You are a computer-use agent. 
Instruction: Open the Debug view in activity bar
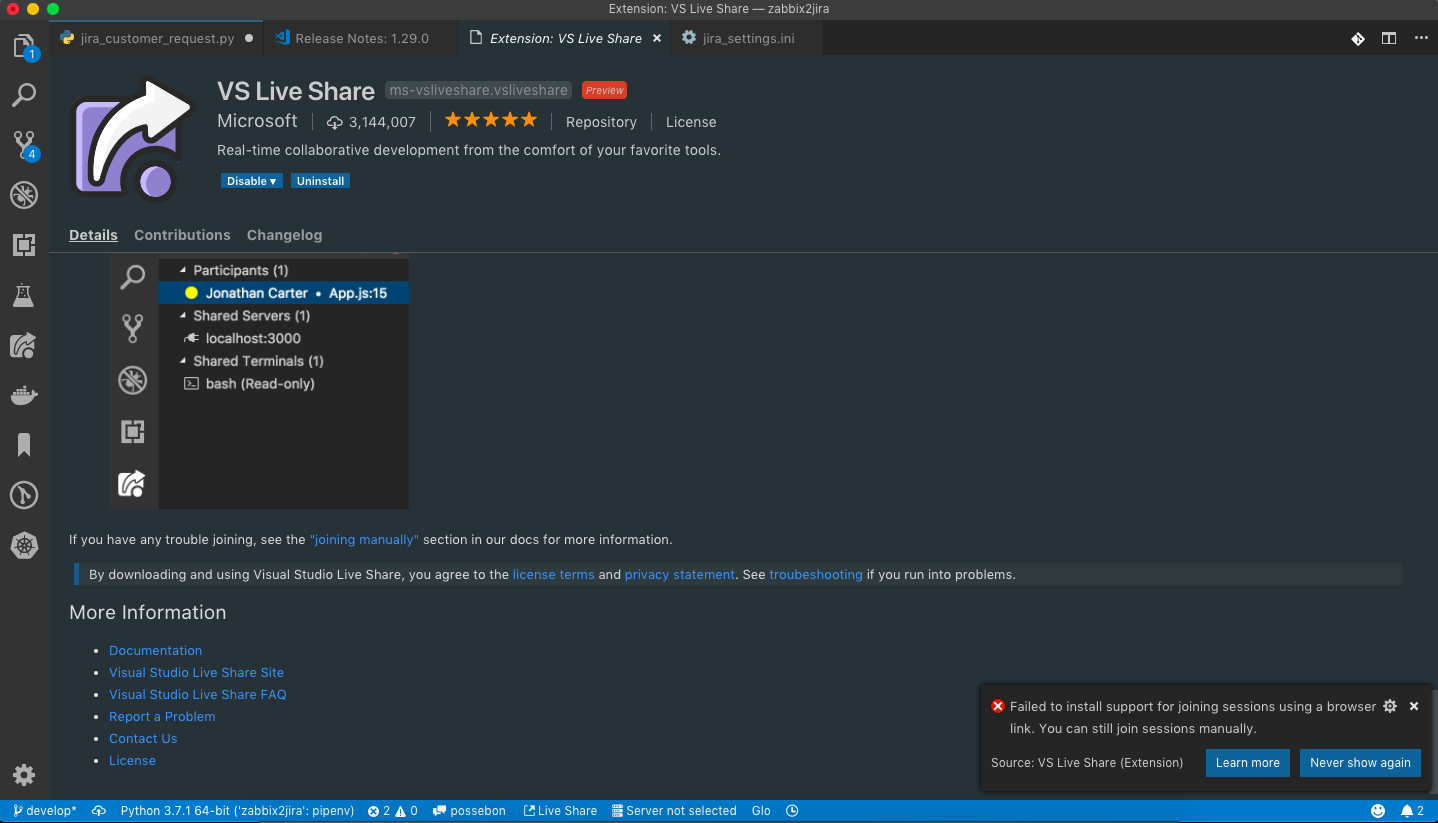pyautogui.click(x=24, y=195)
